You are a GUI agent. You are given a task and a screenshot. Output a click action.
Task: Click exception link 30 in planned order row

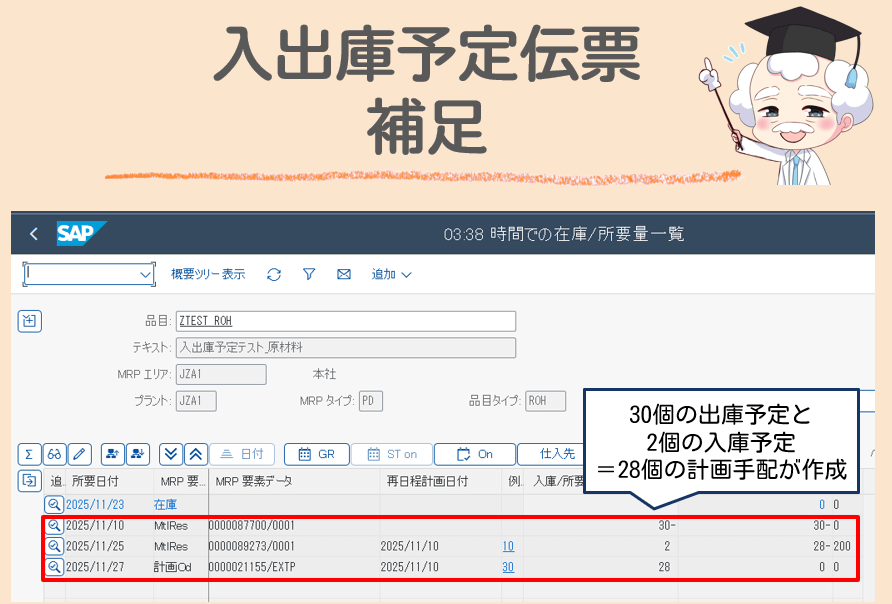coord(508,566)
